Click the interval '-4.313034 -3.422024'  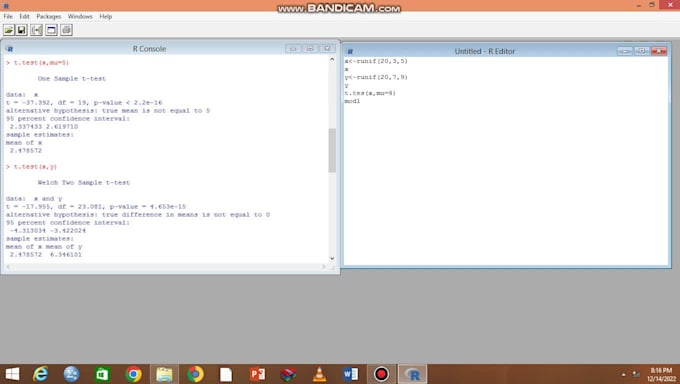48,230
